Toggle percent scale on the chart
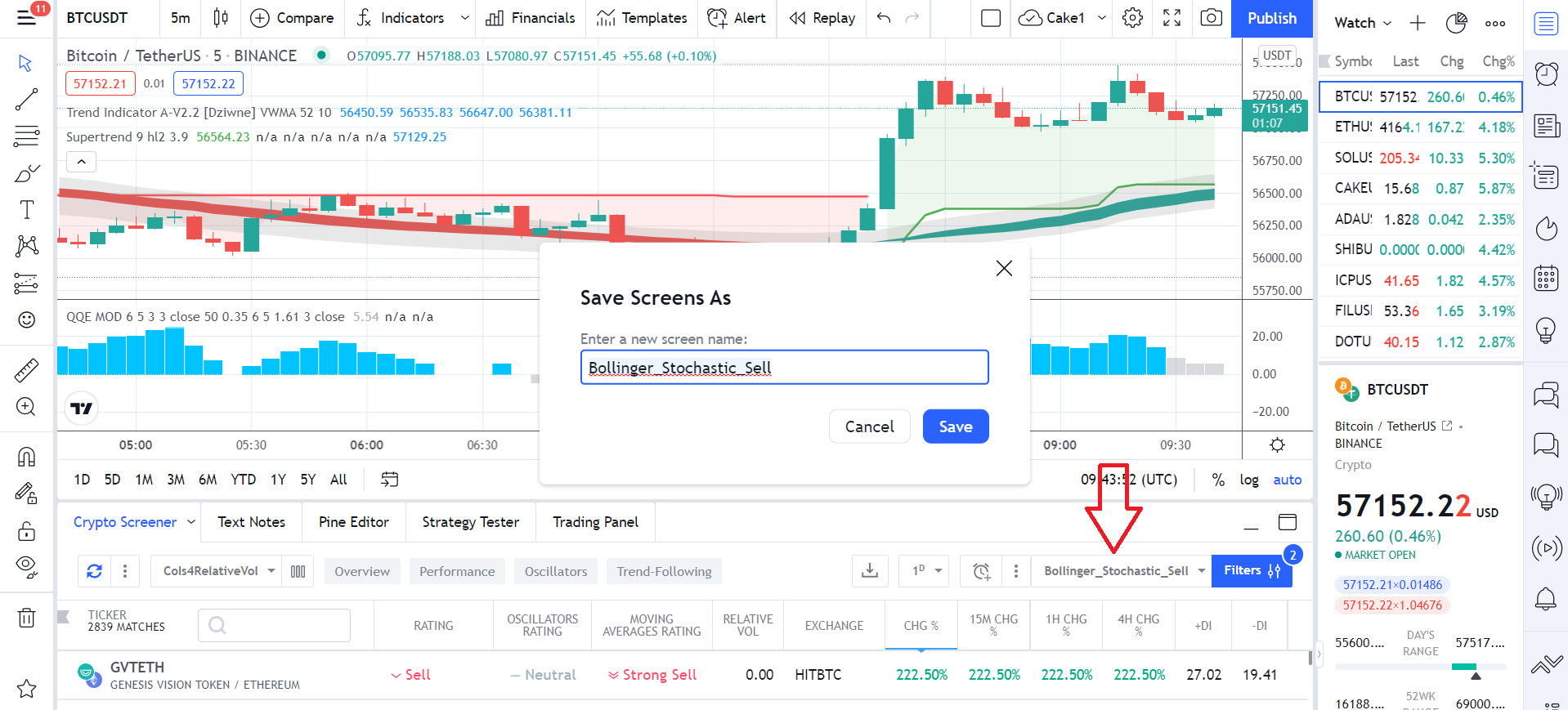 pyautogui.click(x=1218, y=480)
